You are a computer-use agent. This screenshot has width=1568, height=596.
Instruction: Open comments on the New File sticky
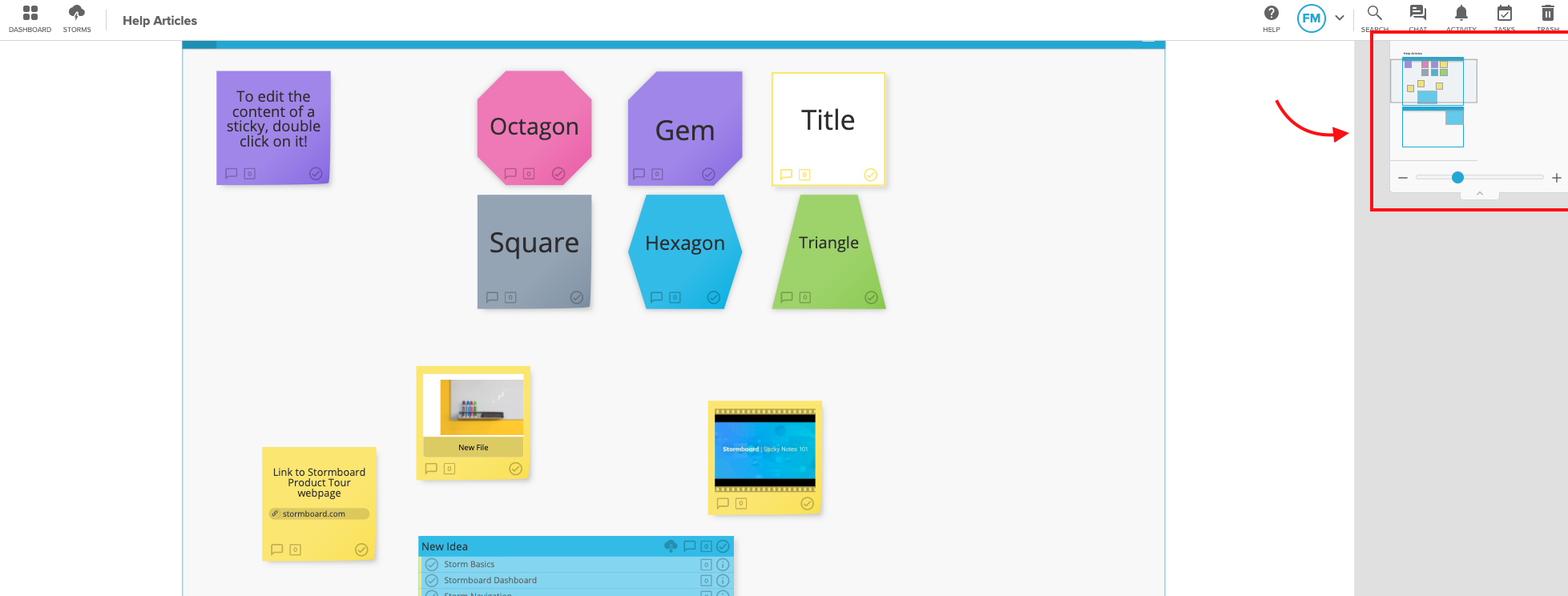[431, 469]
